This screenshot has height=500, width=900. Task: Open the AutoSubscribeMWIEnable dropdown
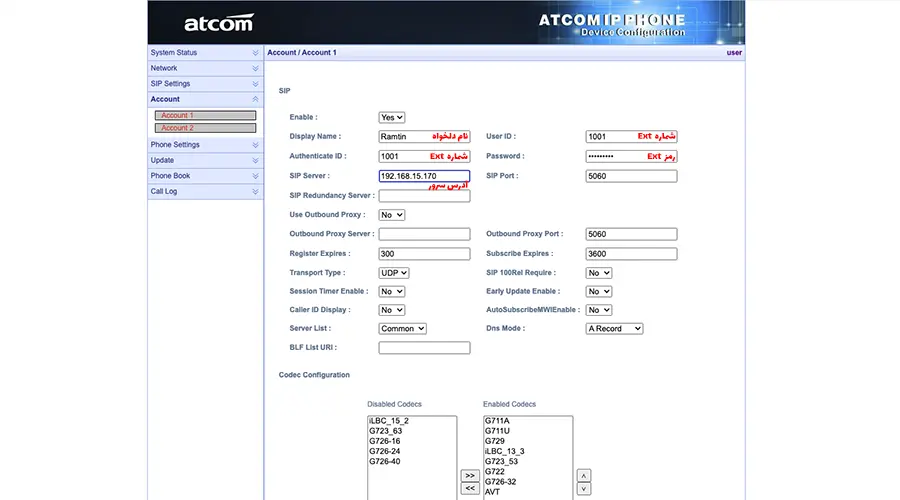tap(598, 310)
